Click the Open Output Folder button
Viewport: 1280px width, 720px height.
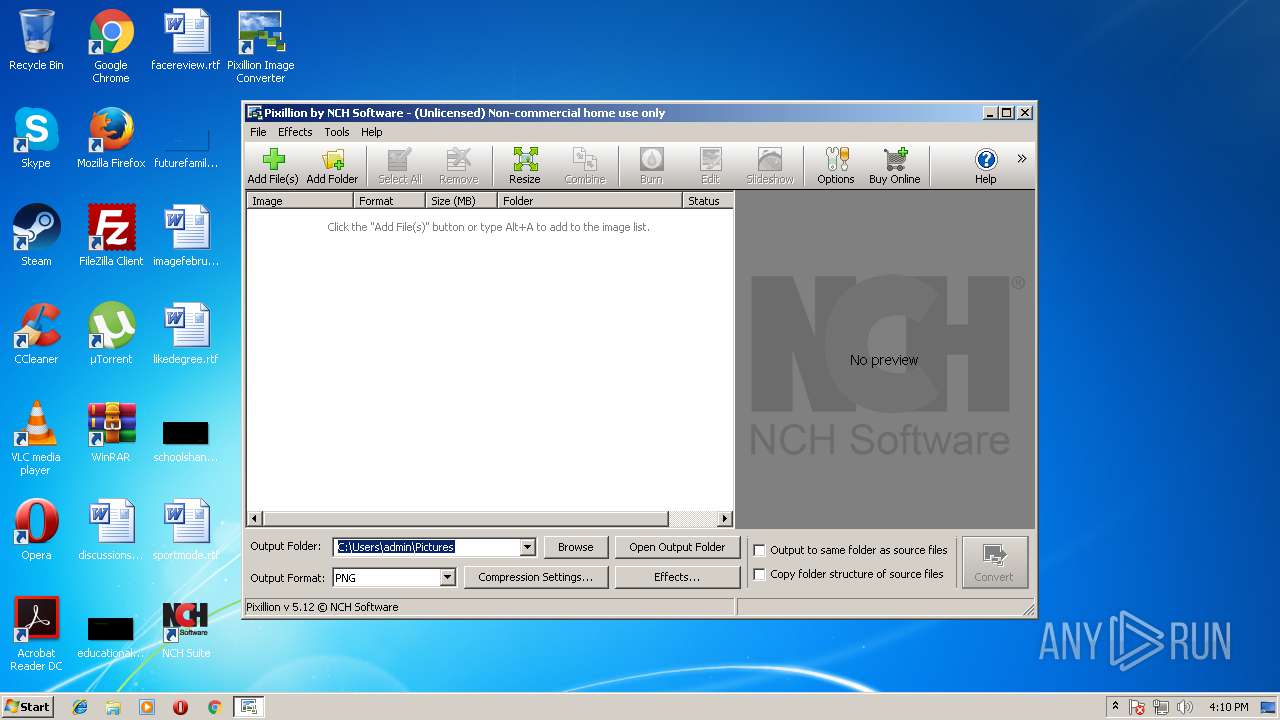pos(677,547)
